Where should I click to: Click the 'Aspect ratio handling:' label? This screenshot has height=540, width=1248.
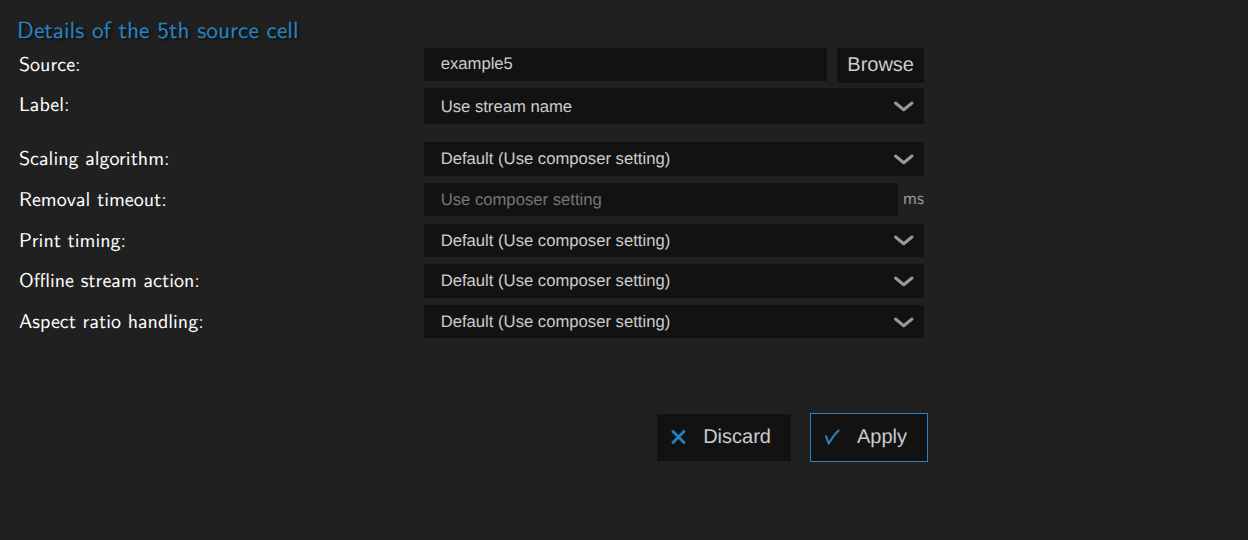[111, 323]
